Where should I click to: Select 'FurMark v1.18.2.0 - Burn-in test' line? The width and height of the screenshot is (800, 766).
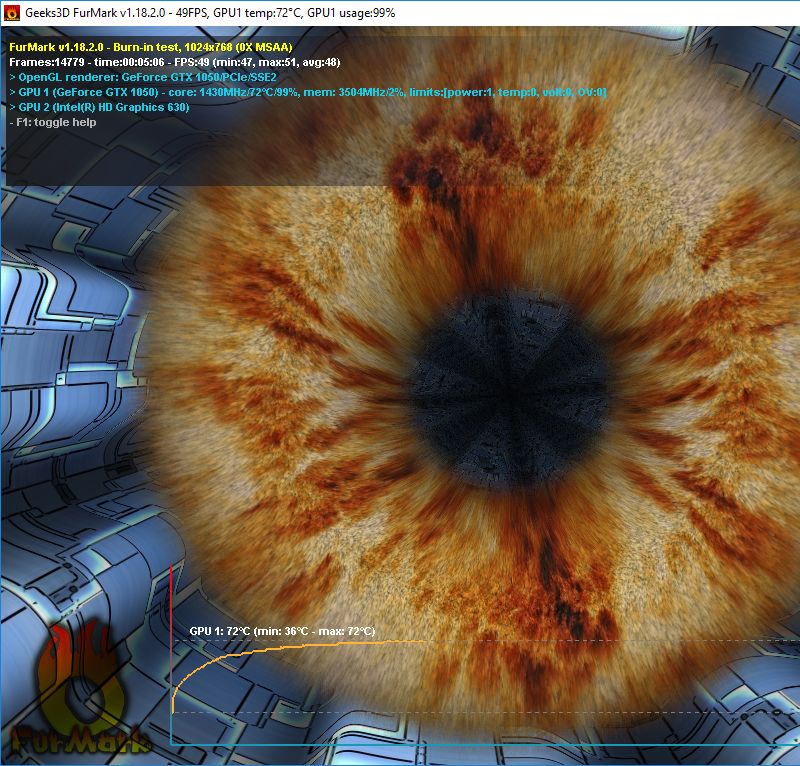(151, 47)
